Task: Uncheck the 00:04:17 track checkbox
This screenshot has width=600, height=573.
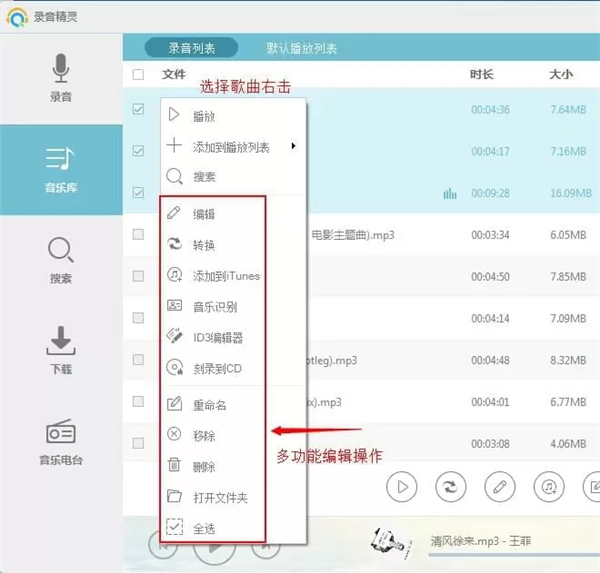Action: (138, 151)
